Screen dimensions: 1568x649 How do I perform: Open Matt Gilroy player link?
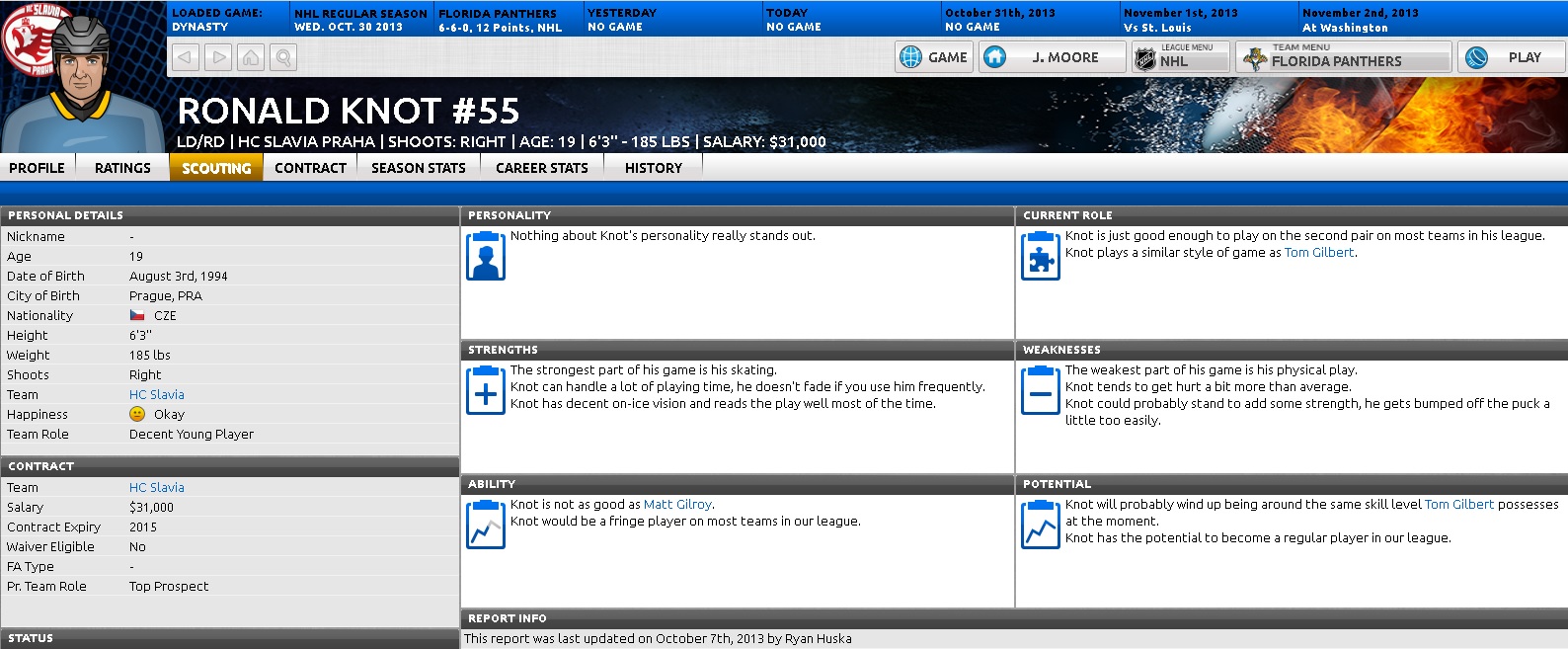click(677, 504)
